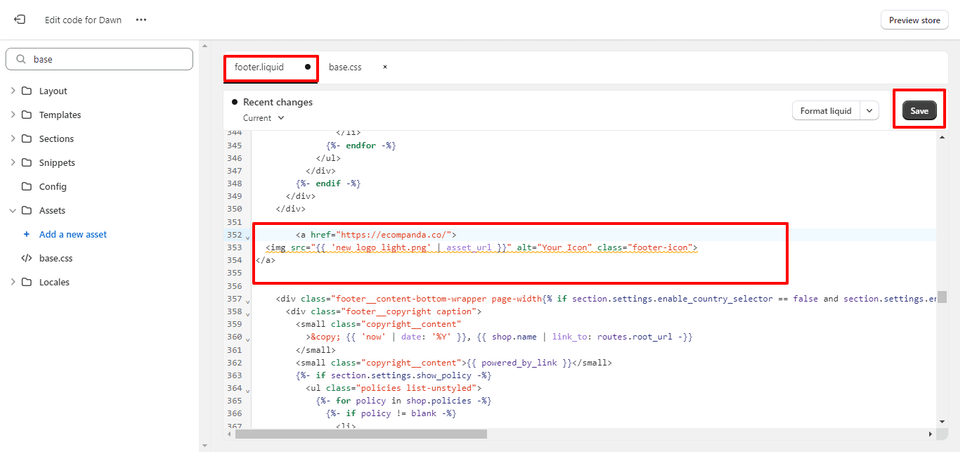Expand the Templates folder chevron

coord(13,115)
